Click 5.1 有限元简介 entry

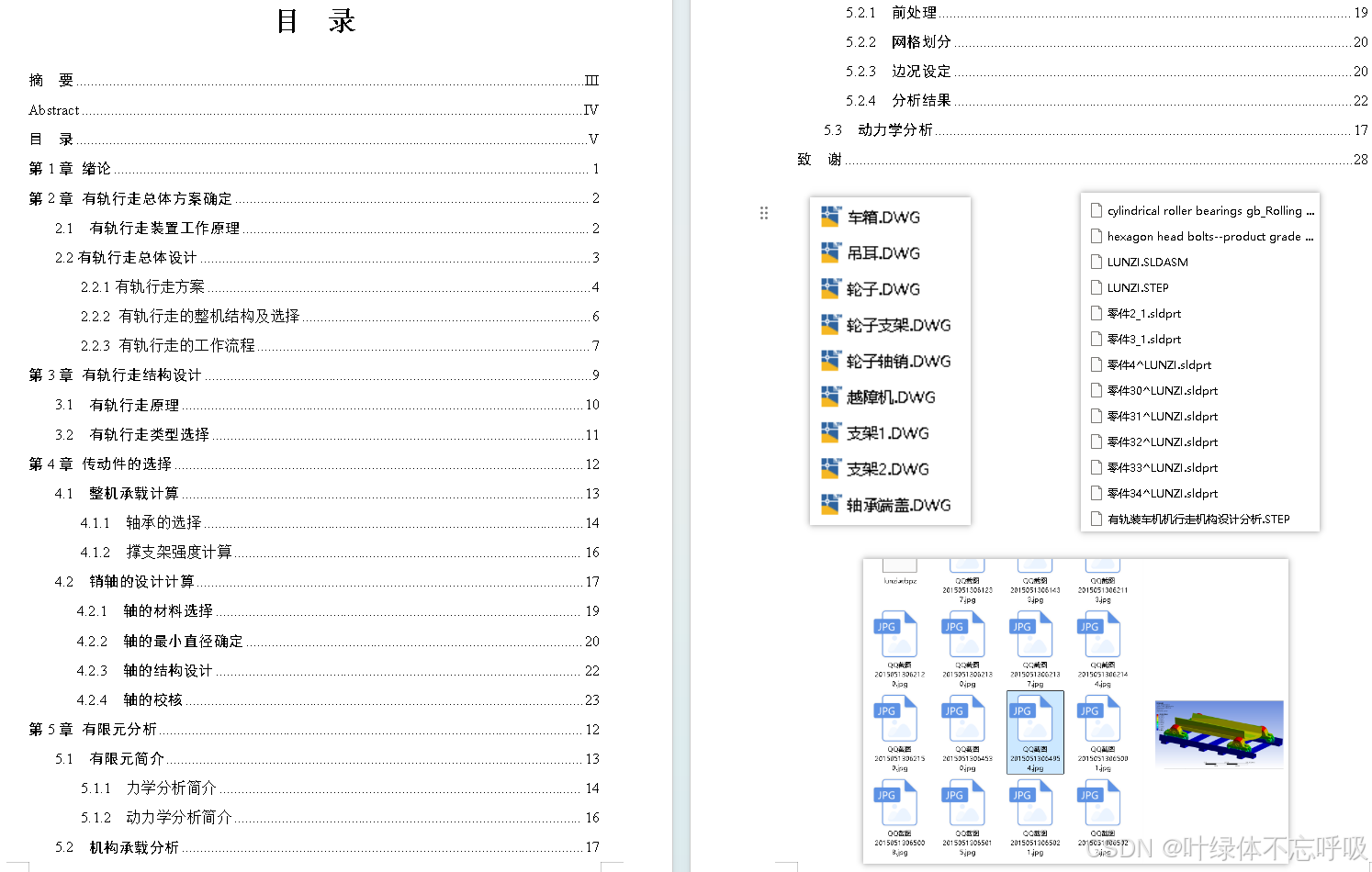click(327, 758)
